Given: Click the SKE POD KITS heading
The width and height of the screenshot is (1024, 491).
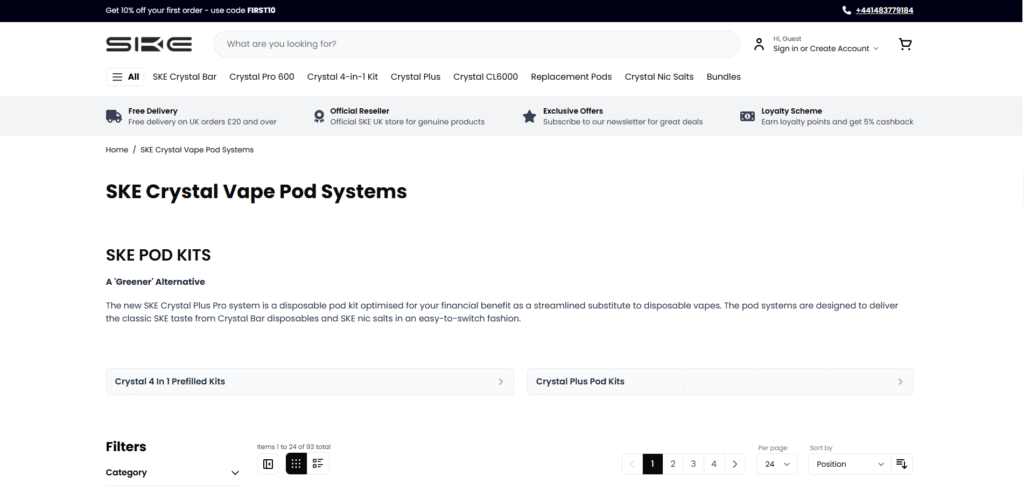Looking at the screenshot, I should click(158, 255).
